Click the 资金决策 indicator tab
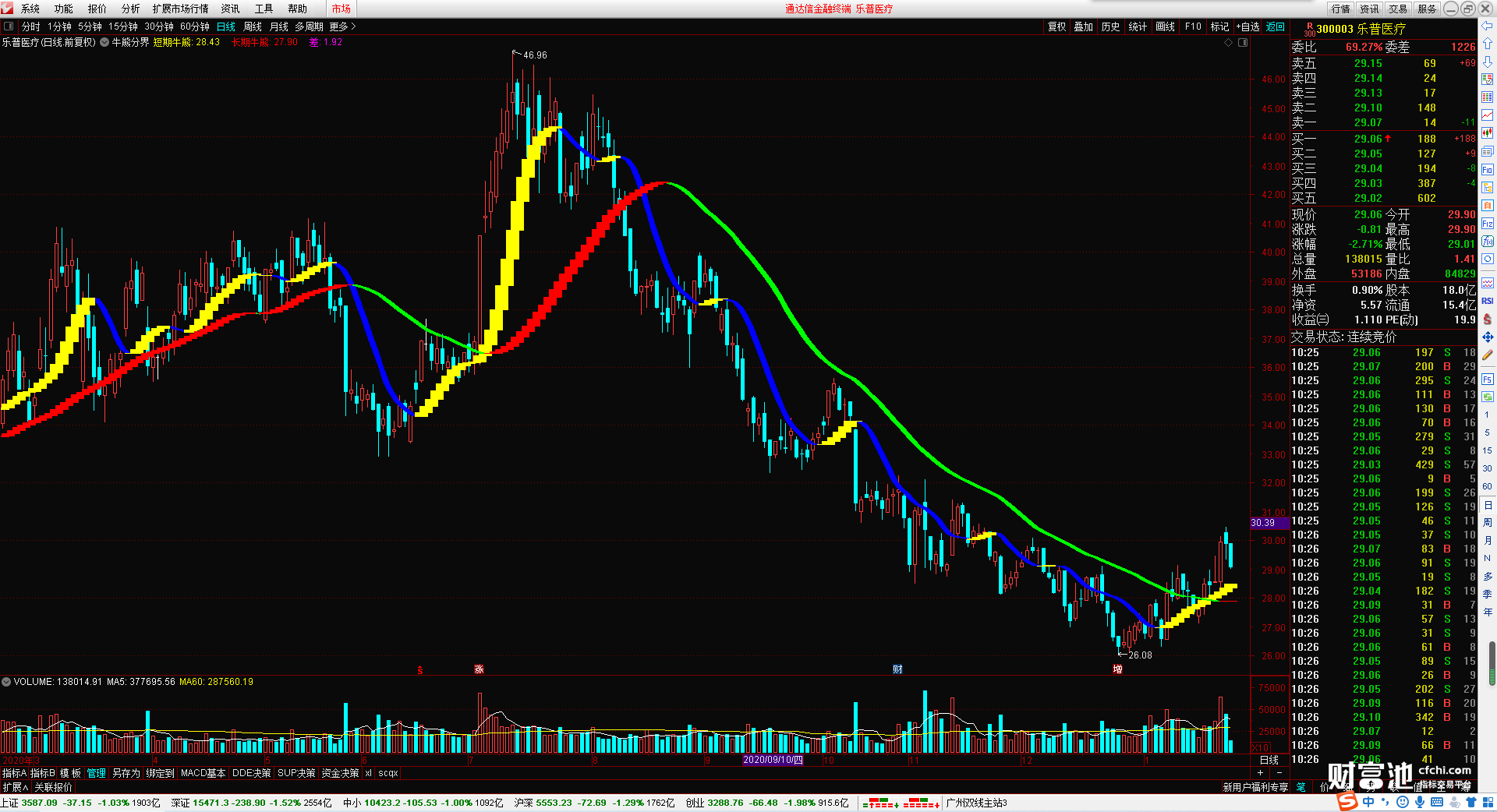This screenshot has height=812, width=1497. [x=340, y=773]
